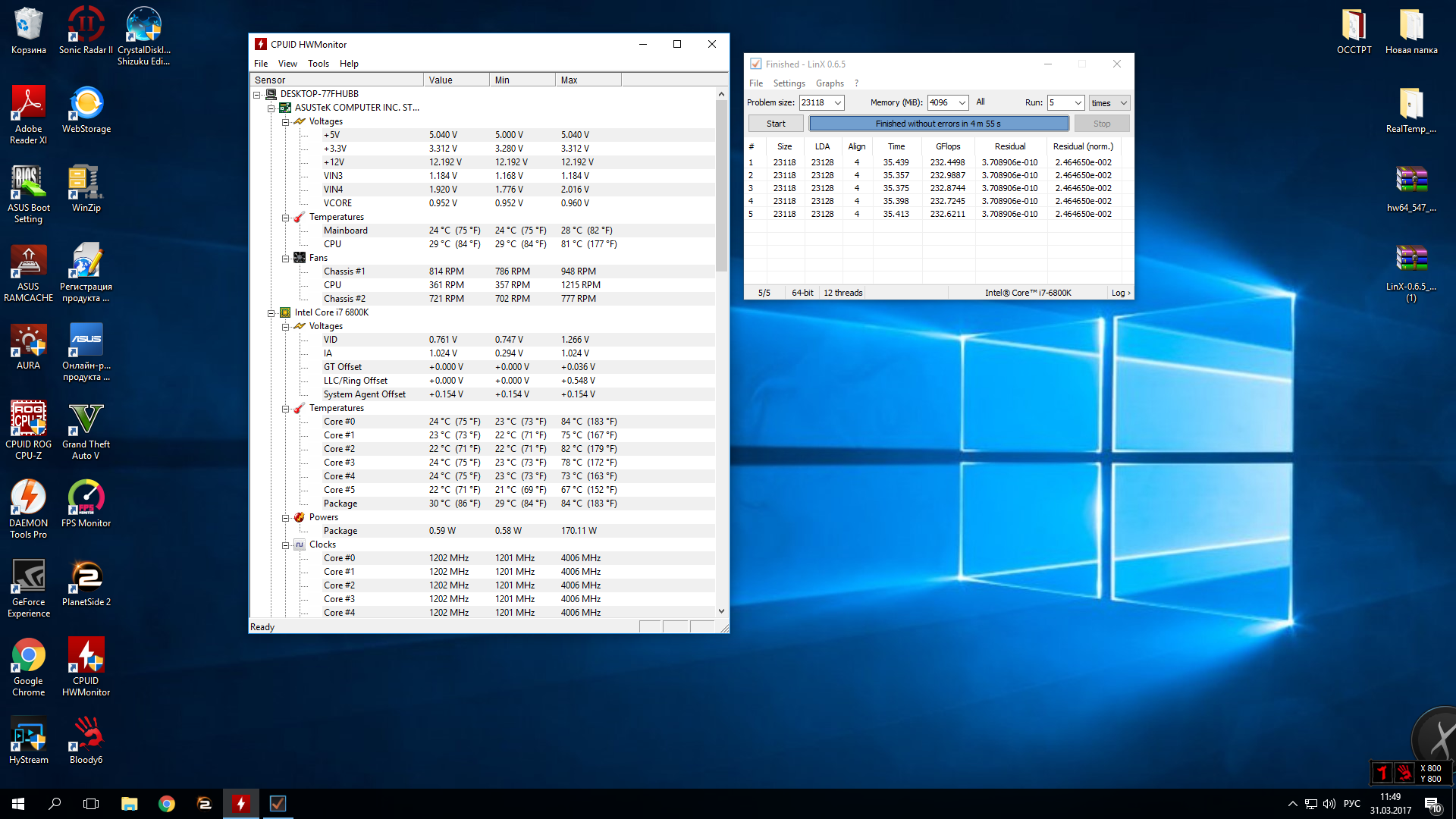Open the times unit dropdown in LinX
This screenshot has height=819, width=1456.
pyautogui.click(x=1123, y=103)
